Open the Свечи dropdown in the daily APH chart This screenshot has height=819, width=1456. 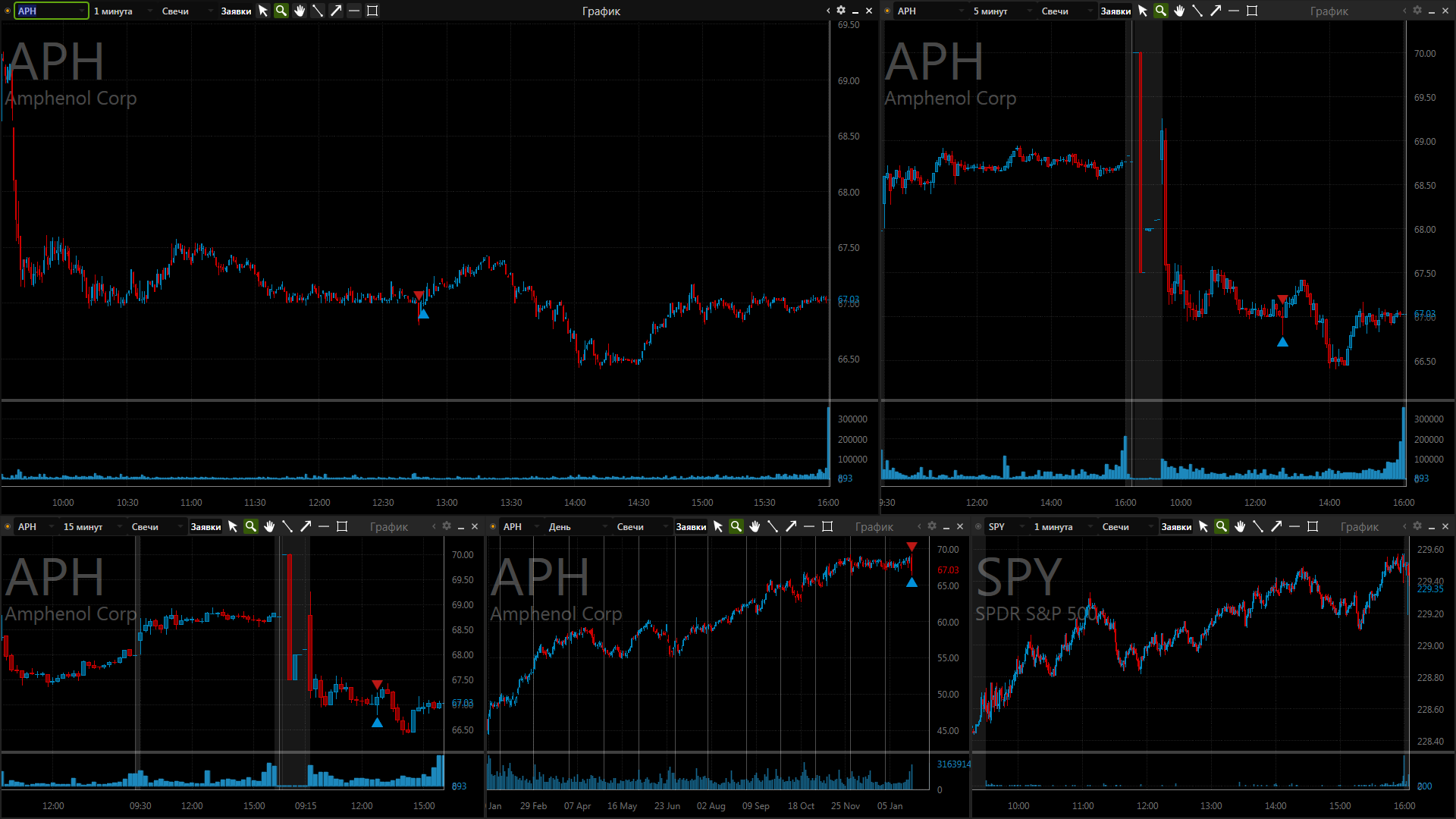coord(642,526)
